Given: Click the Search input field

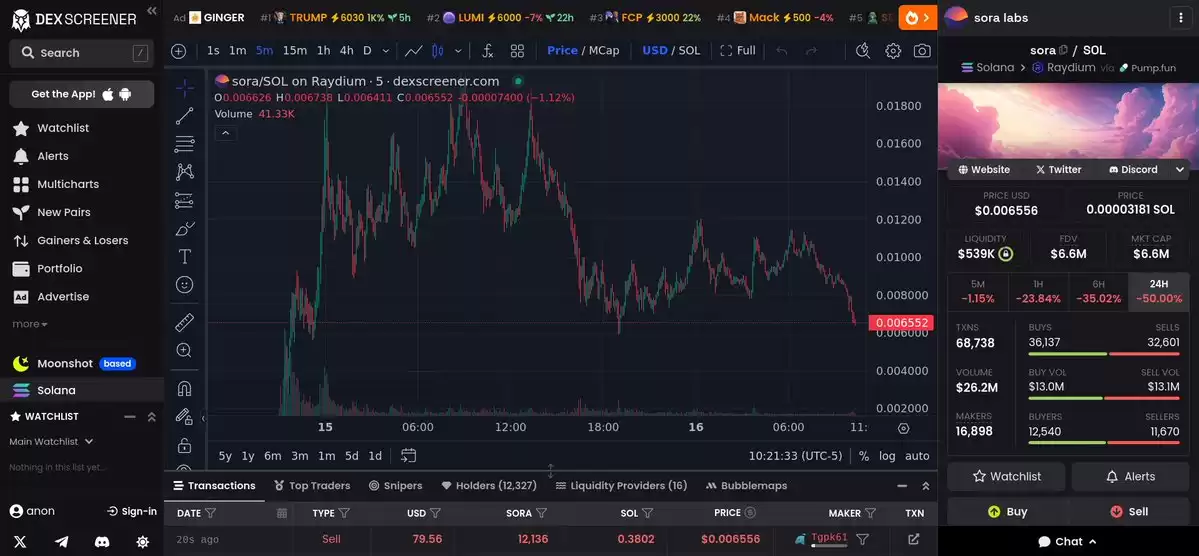Looking at the screenshot, I should [x=82, y=53].
